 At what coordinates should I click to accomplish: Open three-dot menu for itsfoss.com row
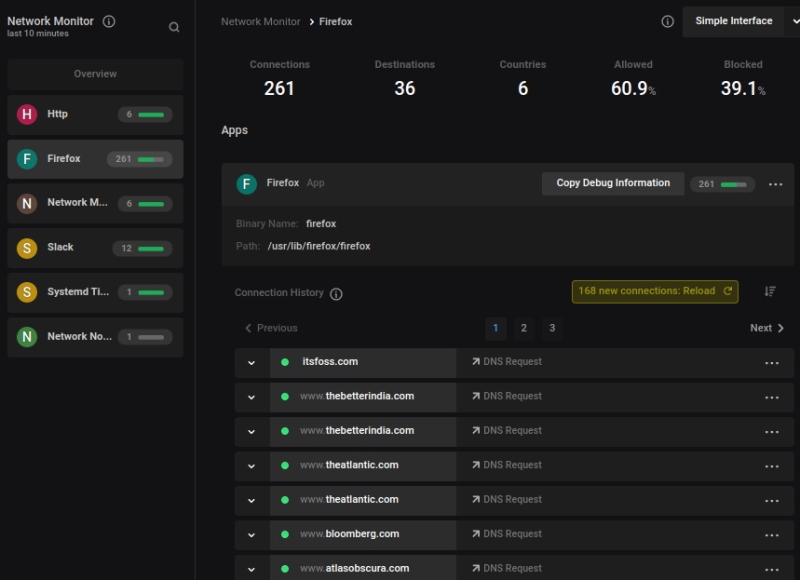(x=771, y=363)
